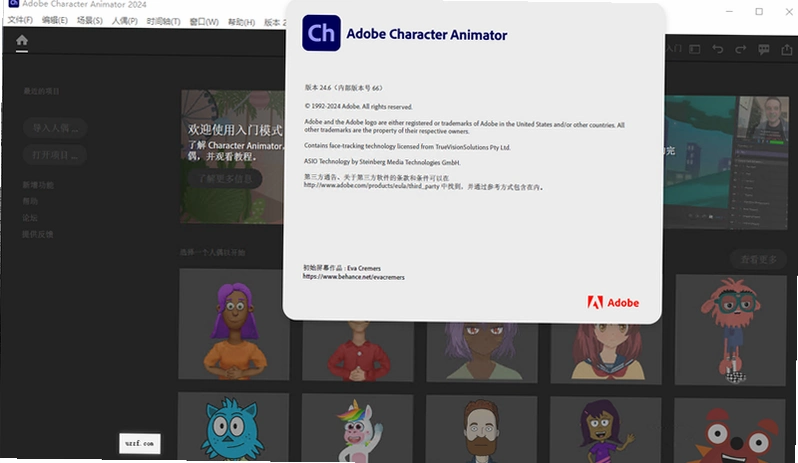The width and height of the screenshot is (798, 463).
Task: Click the © 1992-2024 Adobe copyright line
Action: 358,106
